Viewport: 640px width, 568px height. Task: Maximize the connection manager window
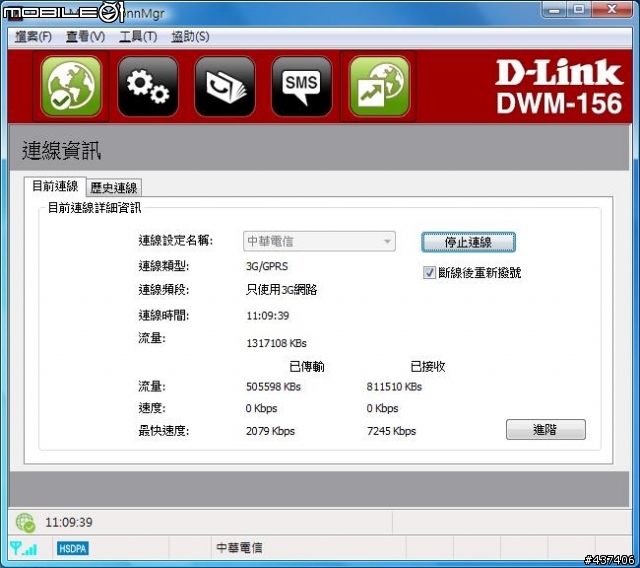pos(579,9)
